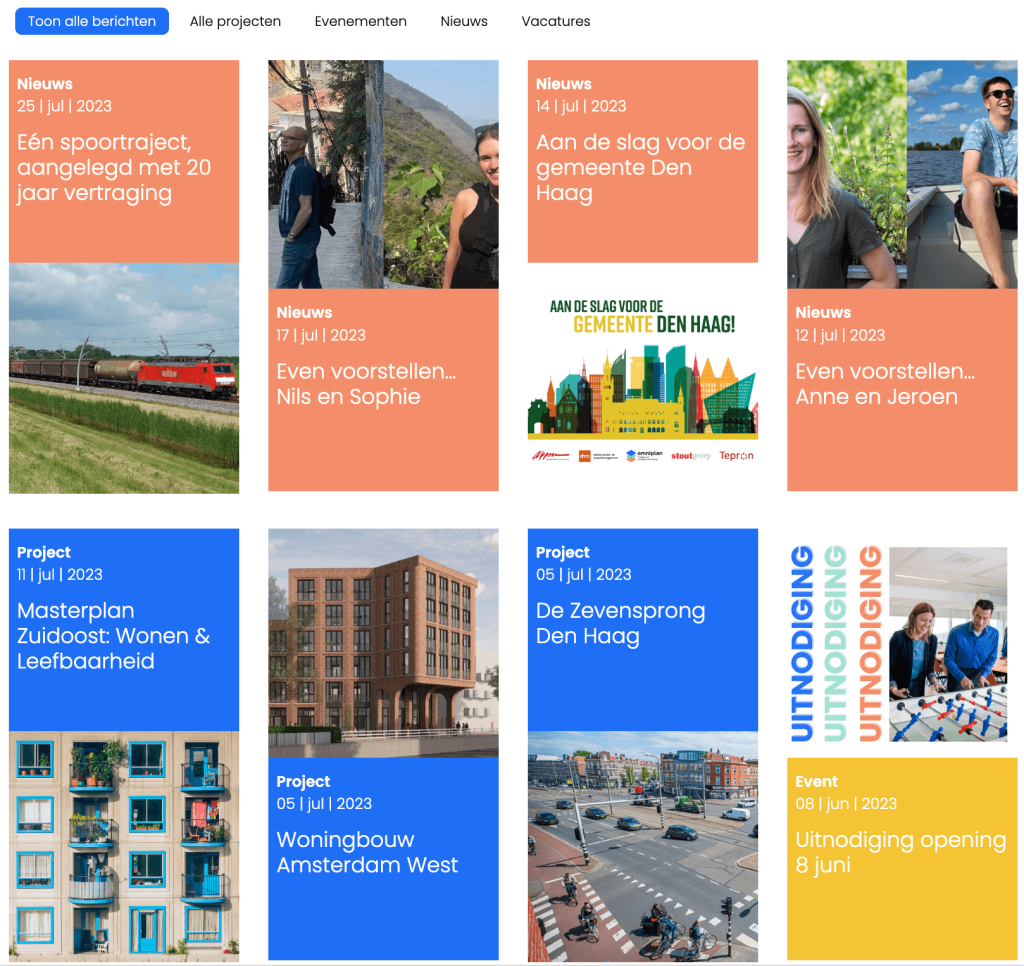Image resolution: width=1024 pixels, height=966 pixels.
Task: Open 'Aan de slag voor de gemeente Den Haag'
Action: coord(640,165)
